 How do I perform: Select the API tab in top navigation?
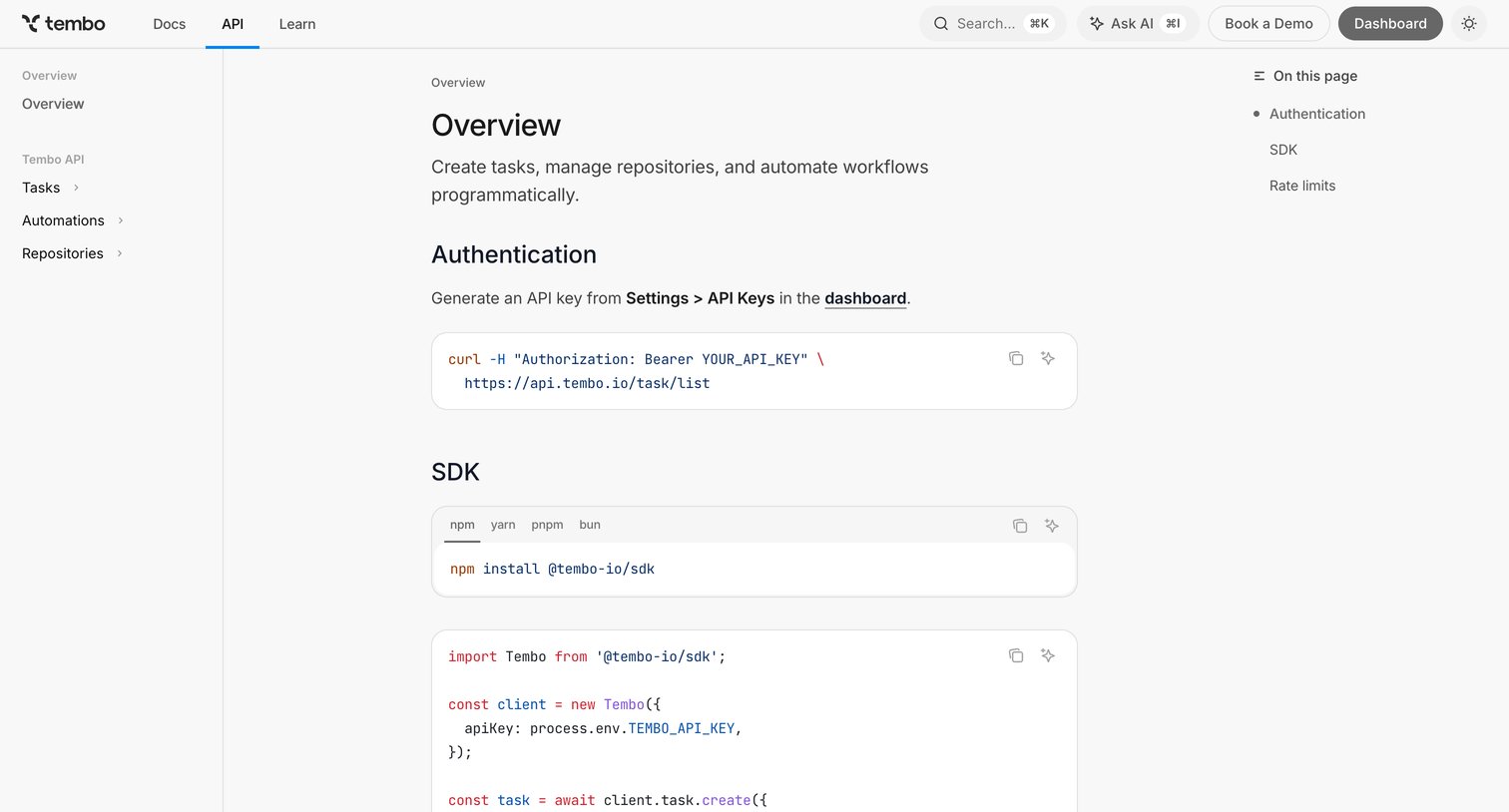click(233, 24)
